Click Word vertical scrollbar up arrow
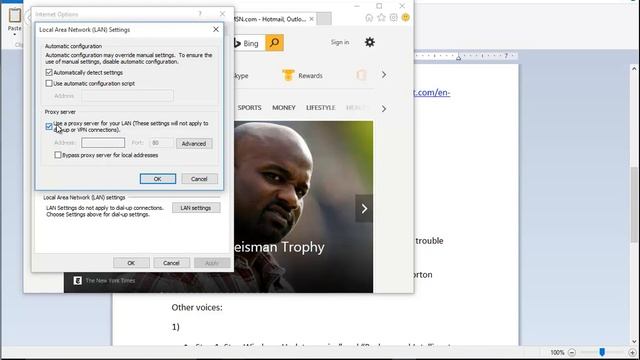Screen dimensions: 640x360 (634, 69)
